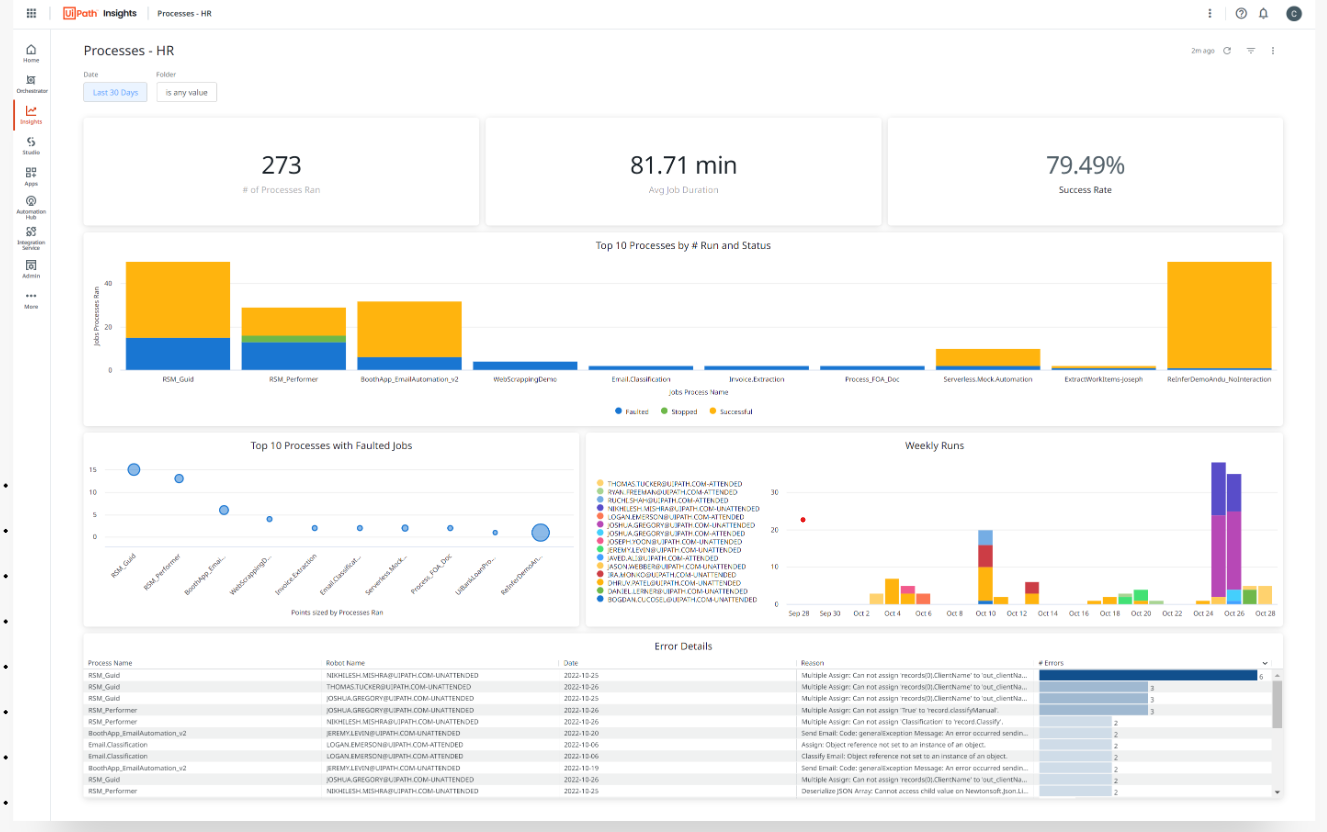Image resolution: width=1327 pixels, height=832 pixels.
Task: Click the 'Classify Email: Object reference' reason cell
Action: pos(903,756)
